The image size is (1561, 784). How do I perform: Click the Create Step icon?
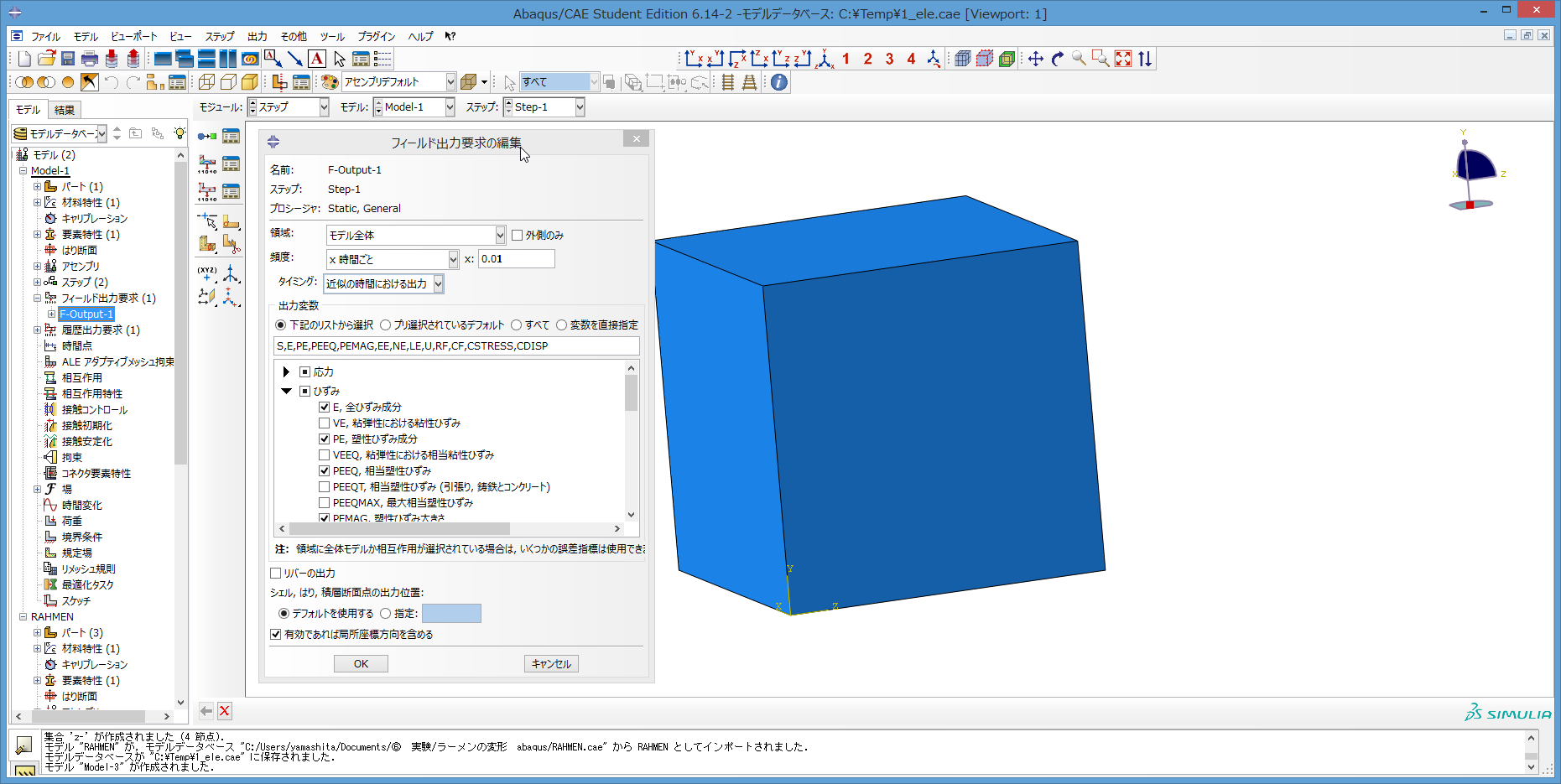[x=207, y=136]
